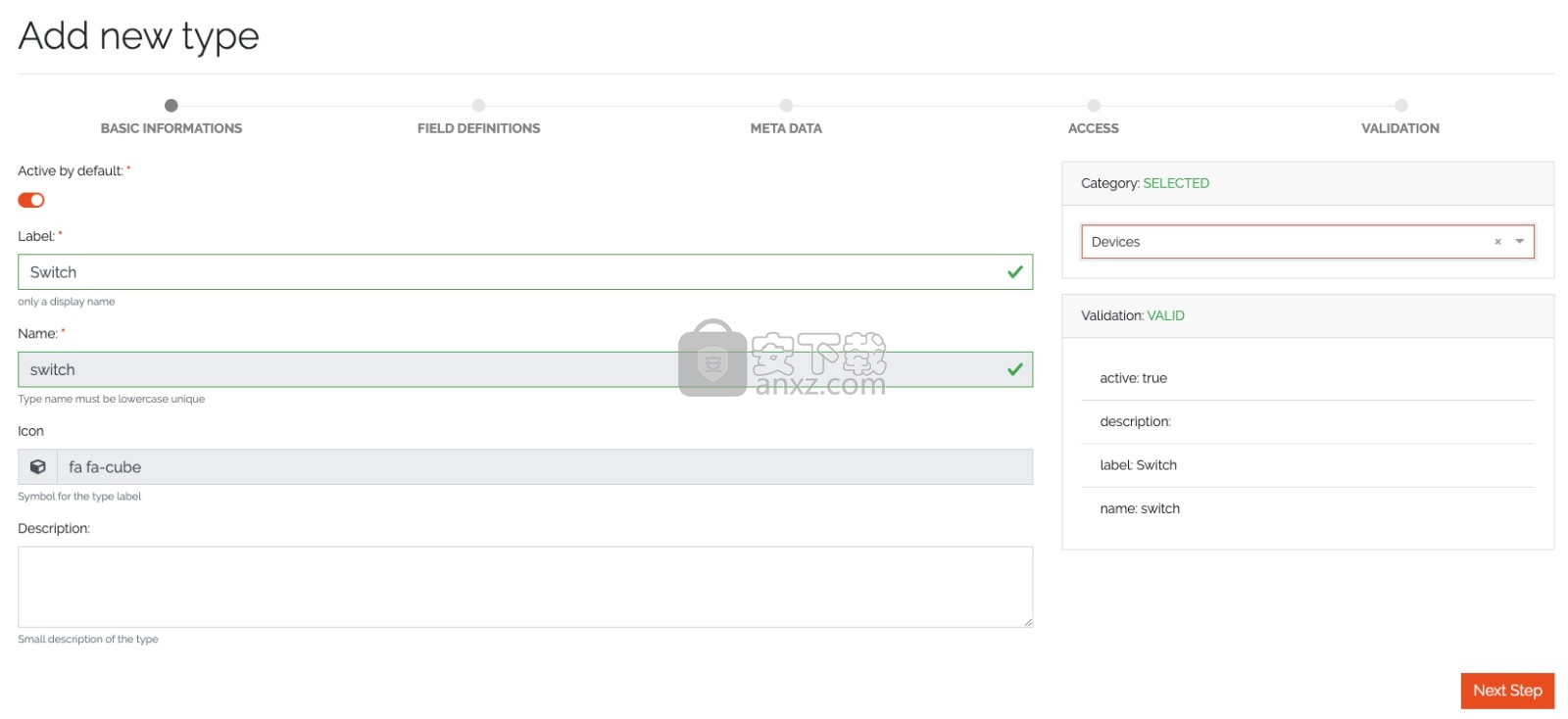Go to Field Definitions step
The height and width of the screenshot is (719, 1568).
tap(478, 118)
